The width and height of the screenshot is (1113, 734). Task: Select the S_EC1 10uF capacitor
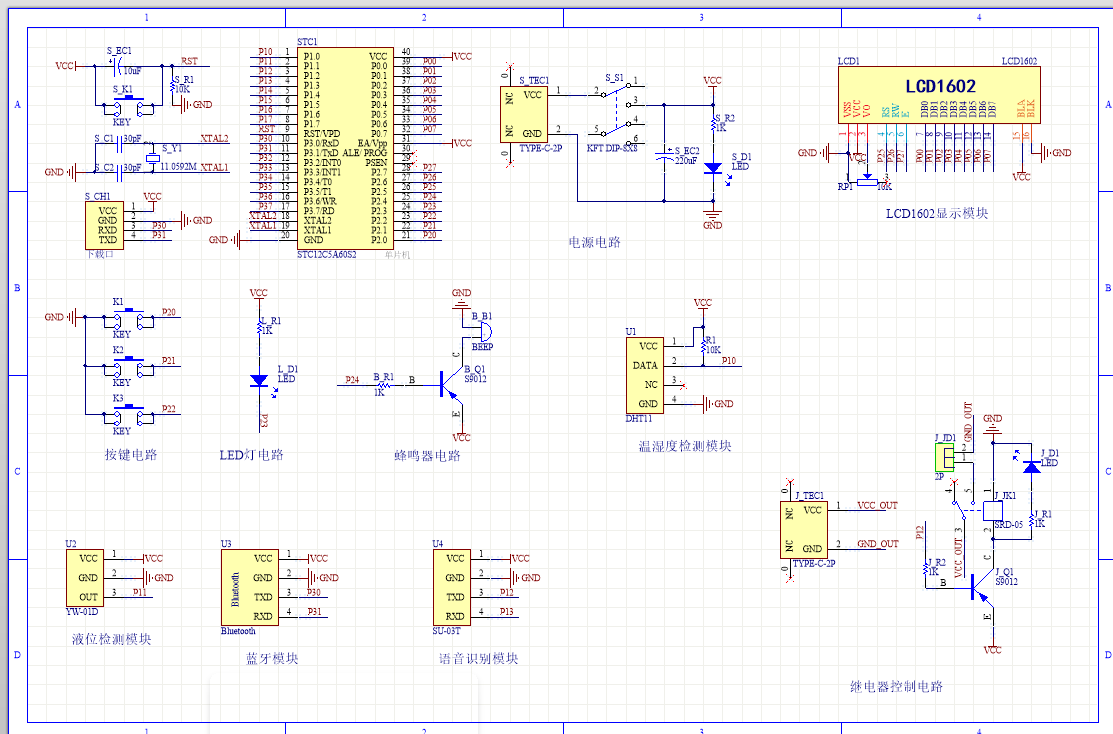coord(116,67)
